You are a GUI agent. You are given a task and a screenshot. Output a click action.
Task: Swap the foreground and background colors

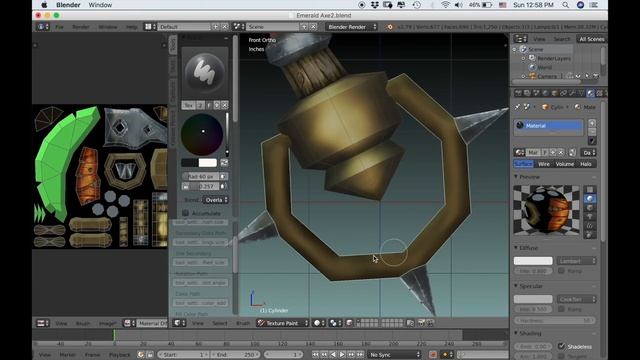224,163
